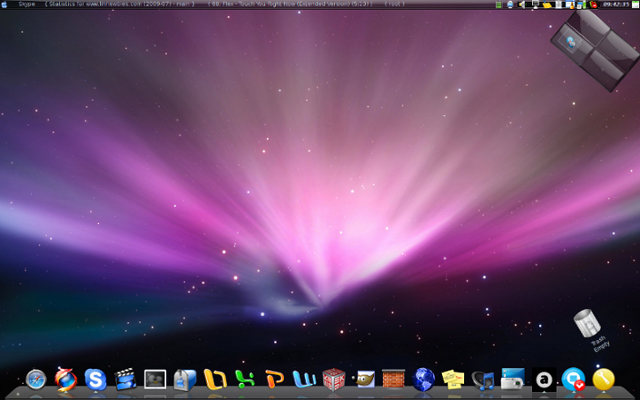Launch GIMP from the dock
The image size is (640, 400).
364,379
